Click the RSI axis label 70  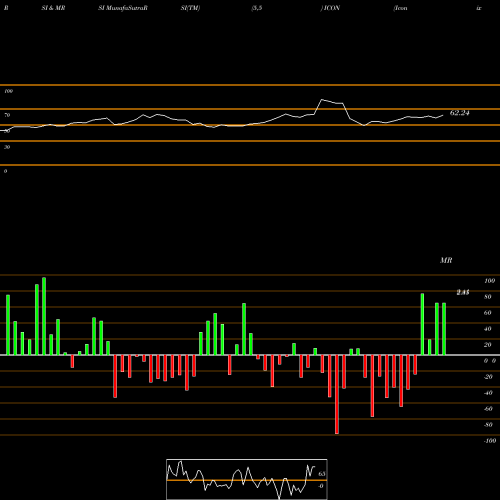[x=7, y=115]
